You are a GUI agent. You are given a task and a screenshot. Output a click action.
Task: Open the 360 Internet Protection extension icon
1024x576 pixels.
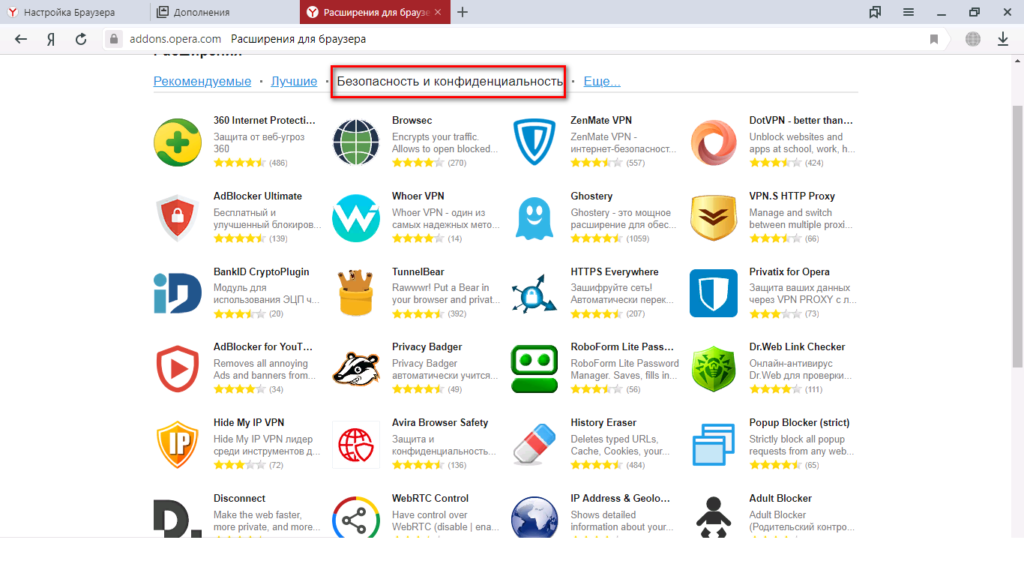coord(177,142)
